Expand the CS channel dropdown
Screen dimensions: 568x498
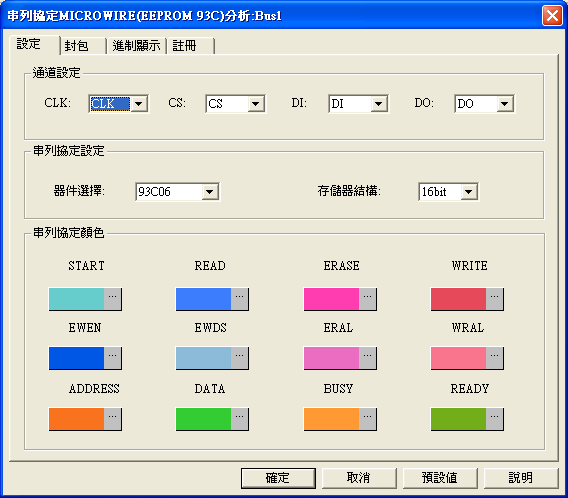coord(256,104)
